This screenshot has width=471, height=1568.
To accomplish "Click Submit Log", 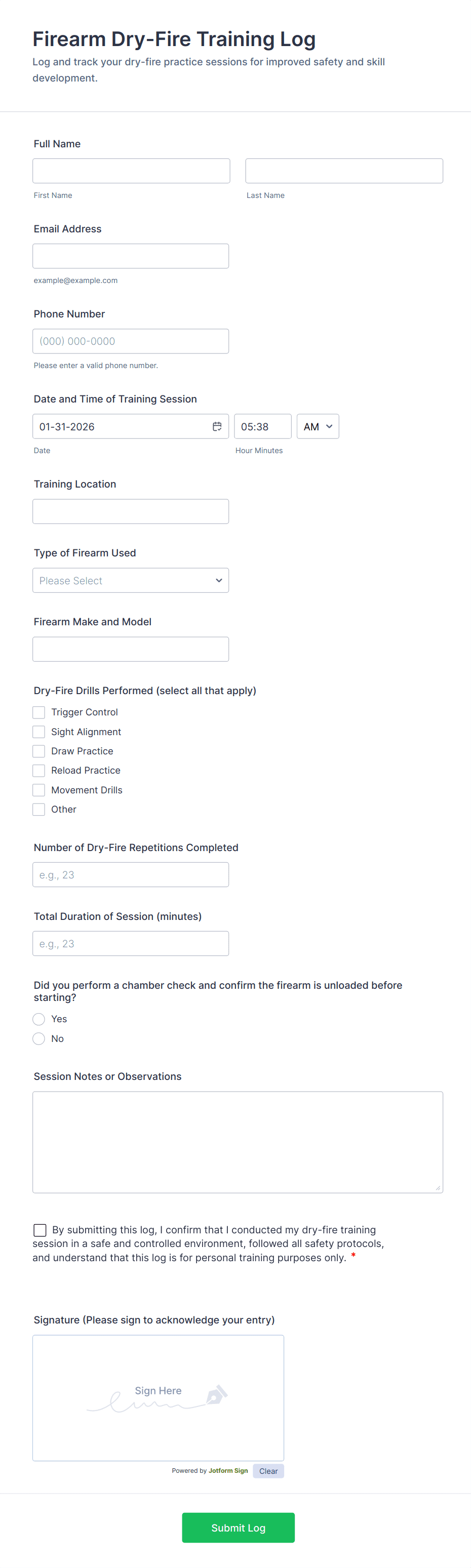I will pos(238,1527).
